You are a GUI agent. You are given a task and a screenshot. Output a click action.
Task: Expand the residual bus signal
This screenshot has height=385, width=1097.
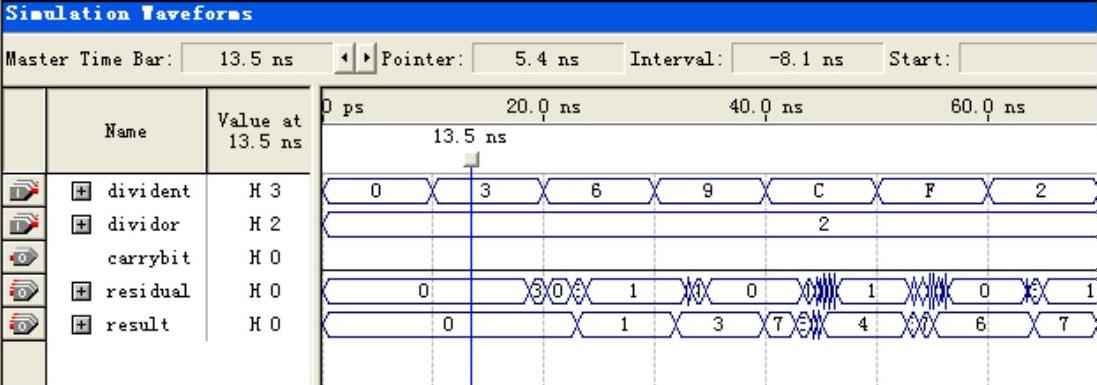click(x=81, y=290)
